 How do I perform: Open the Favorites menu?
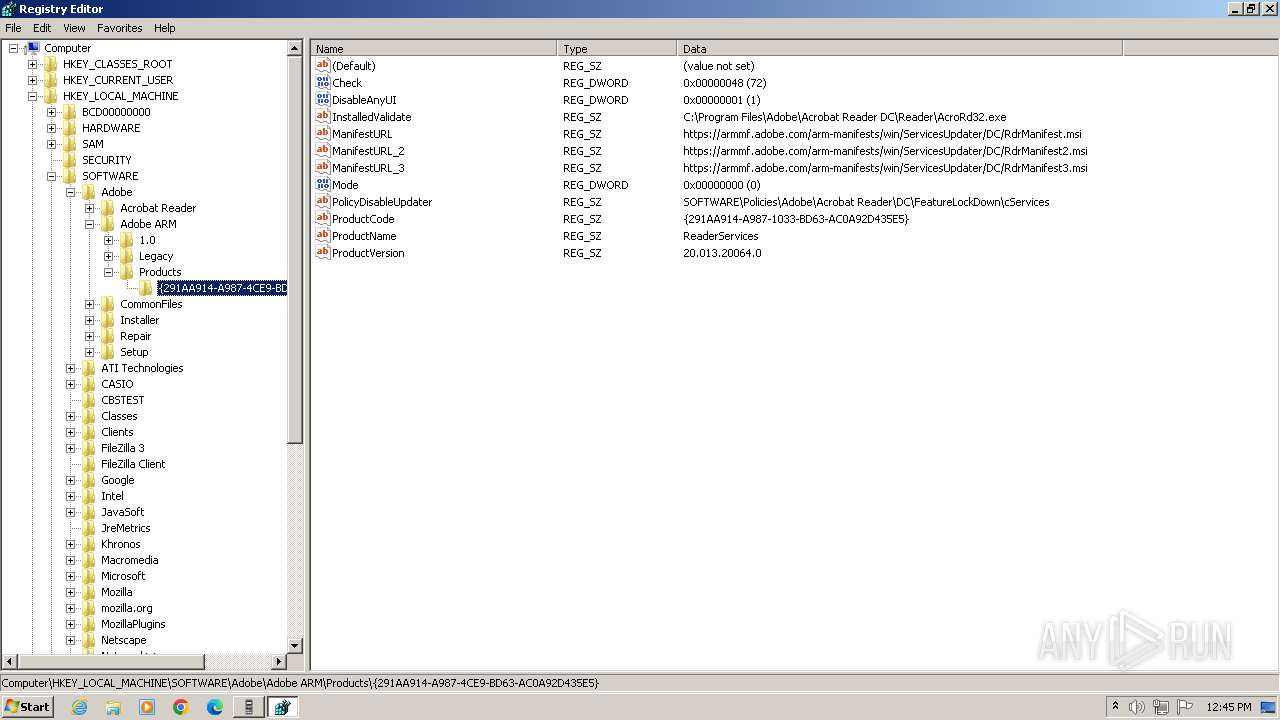[119, 28]
